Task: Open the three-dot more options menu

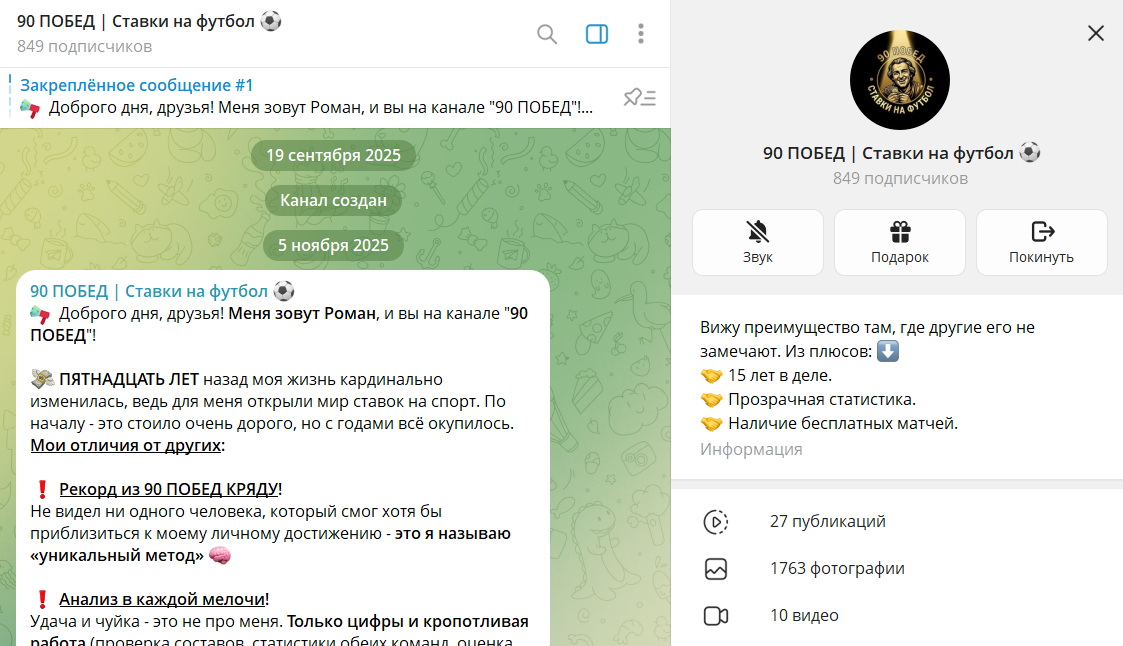Action: click(x=641, y=34)
